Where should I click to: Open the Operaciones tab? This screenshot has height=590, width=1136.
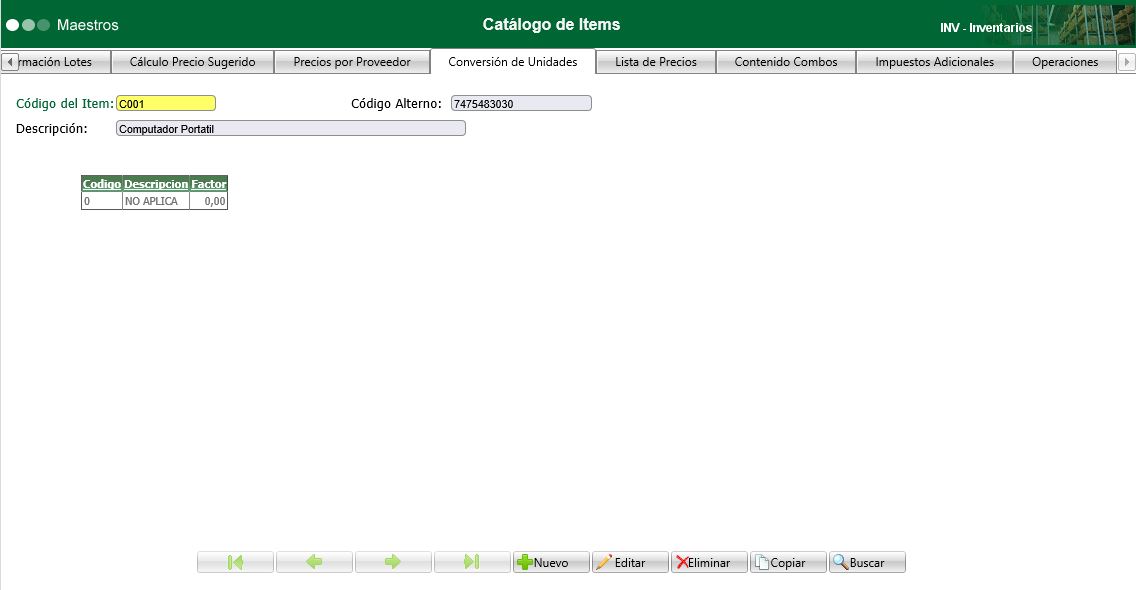(1064, 61)
